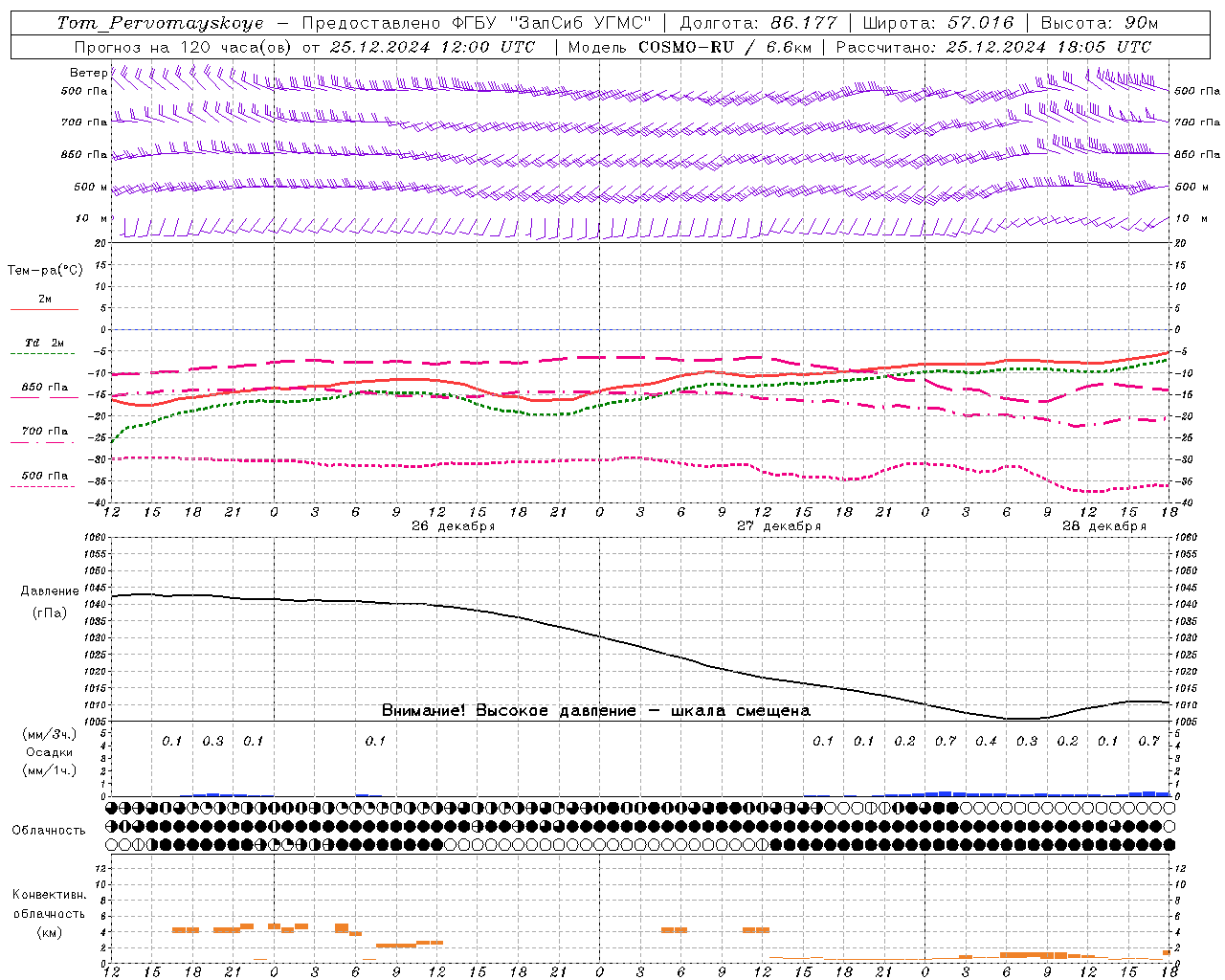Click the 28 декабря date label
The image size is (1225, 980).
coord(1104,526)
